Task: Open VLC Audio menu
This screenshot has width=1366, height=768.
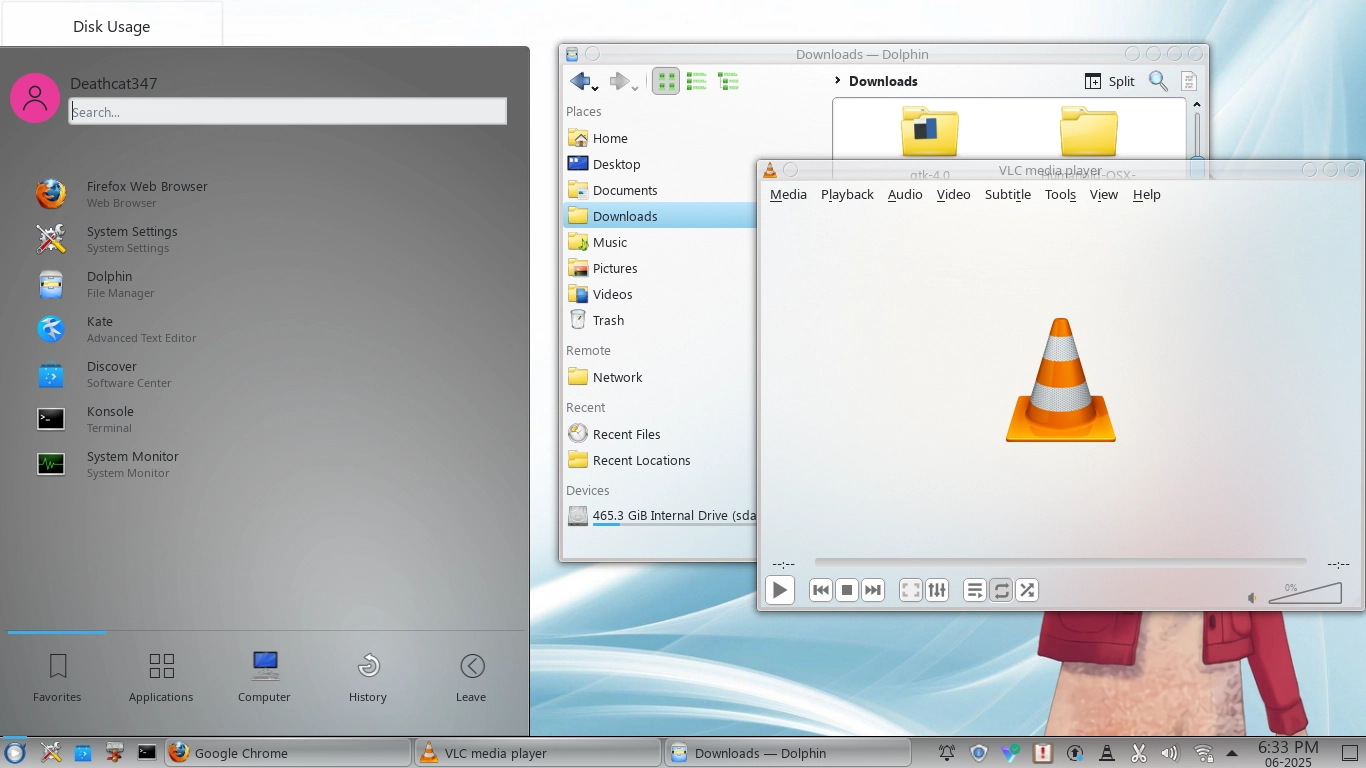Action: pyautogui.click(x=905, y=194)
